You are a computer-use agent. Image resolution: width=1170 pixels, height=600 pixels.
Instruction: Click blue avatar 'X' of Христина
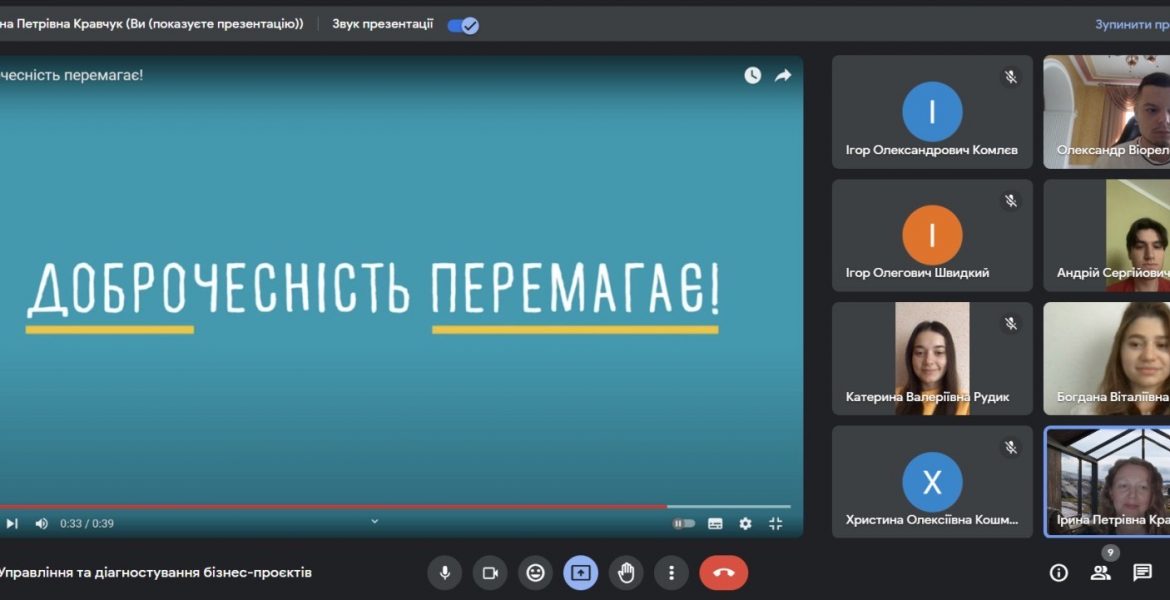(932, 482)
